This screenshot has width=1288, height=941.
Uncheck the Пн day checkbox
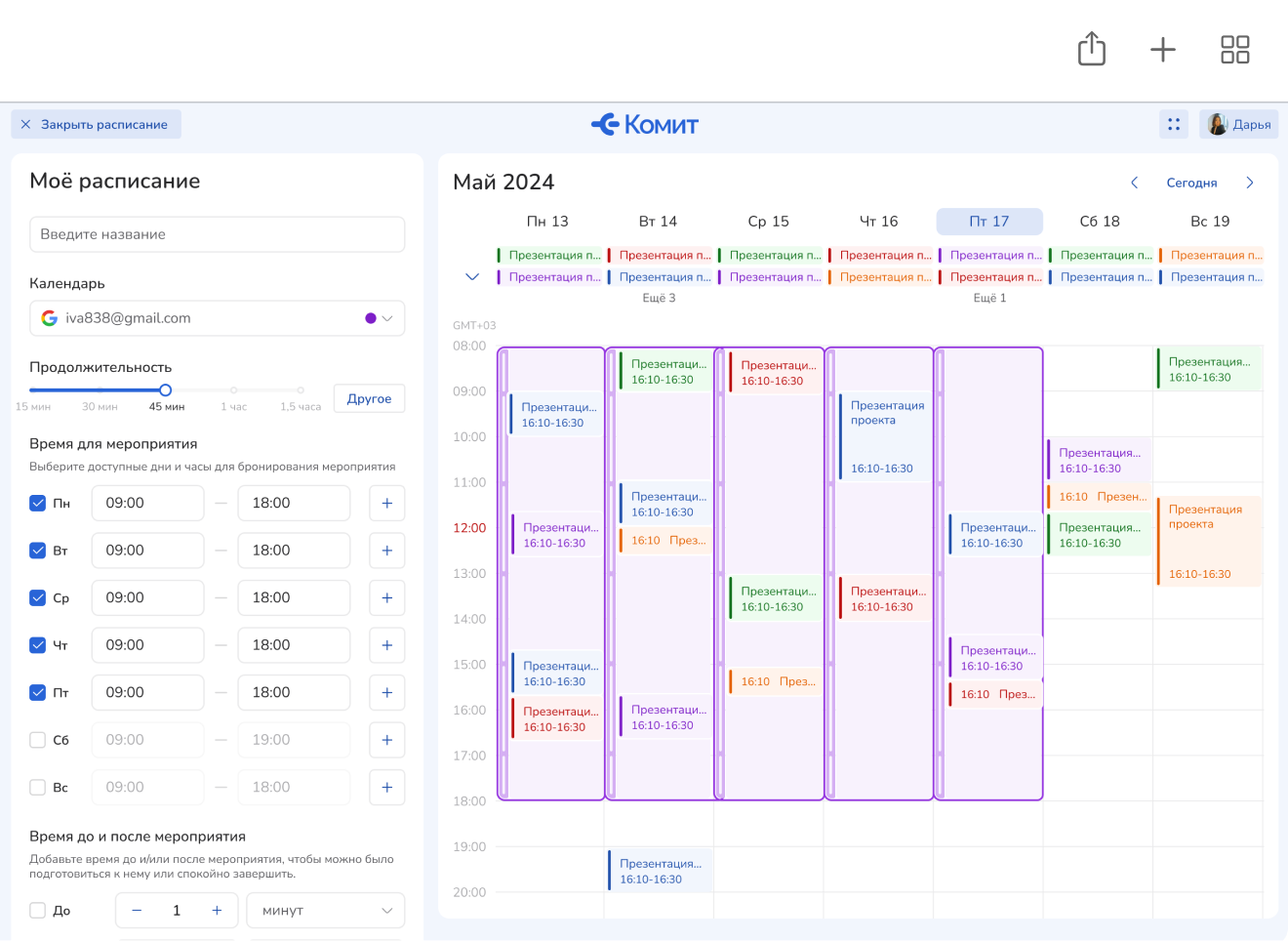pyautogui.click(x=38, y=504)
